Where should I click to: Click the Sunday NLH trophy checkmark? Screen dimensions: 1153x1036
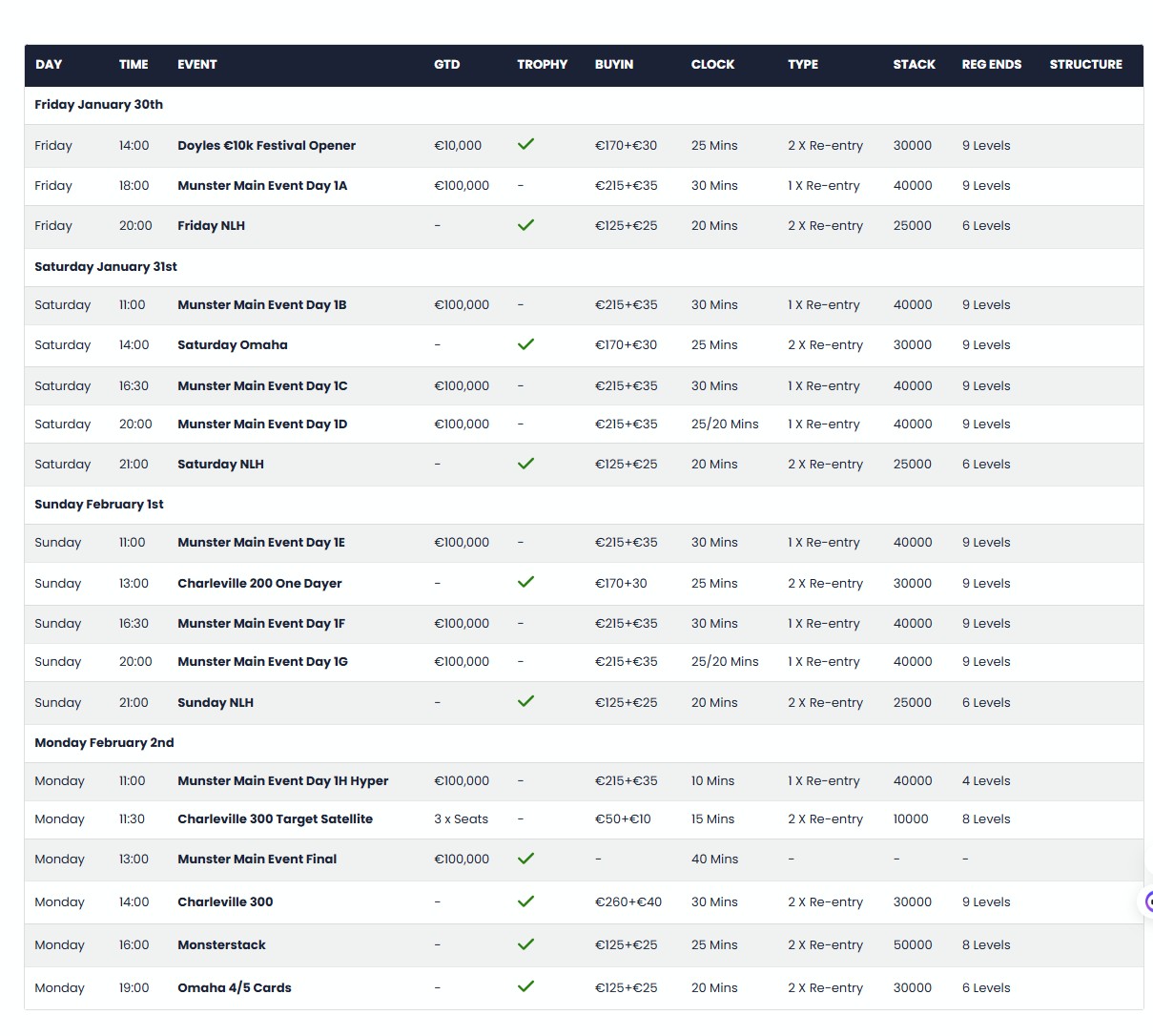pyautogui.click(x=525, y=701)
